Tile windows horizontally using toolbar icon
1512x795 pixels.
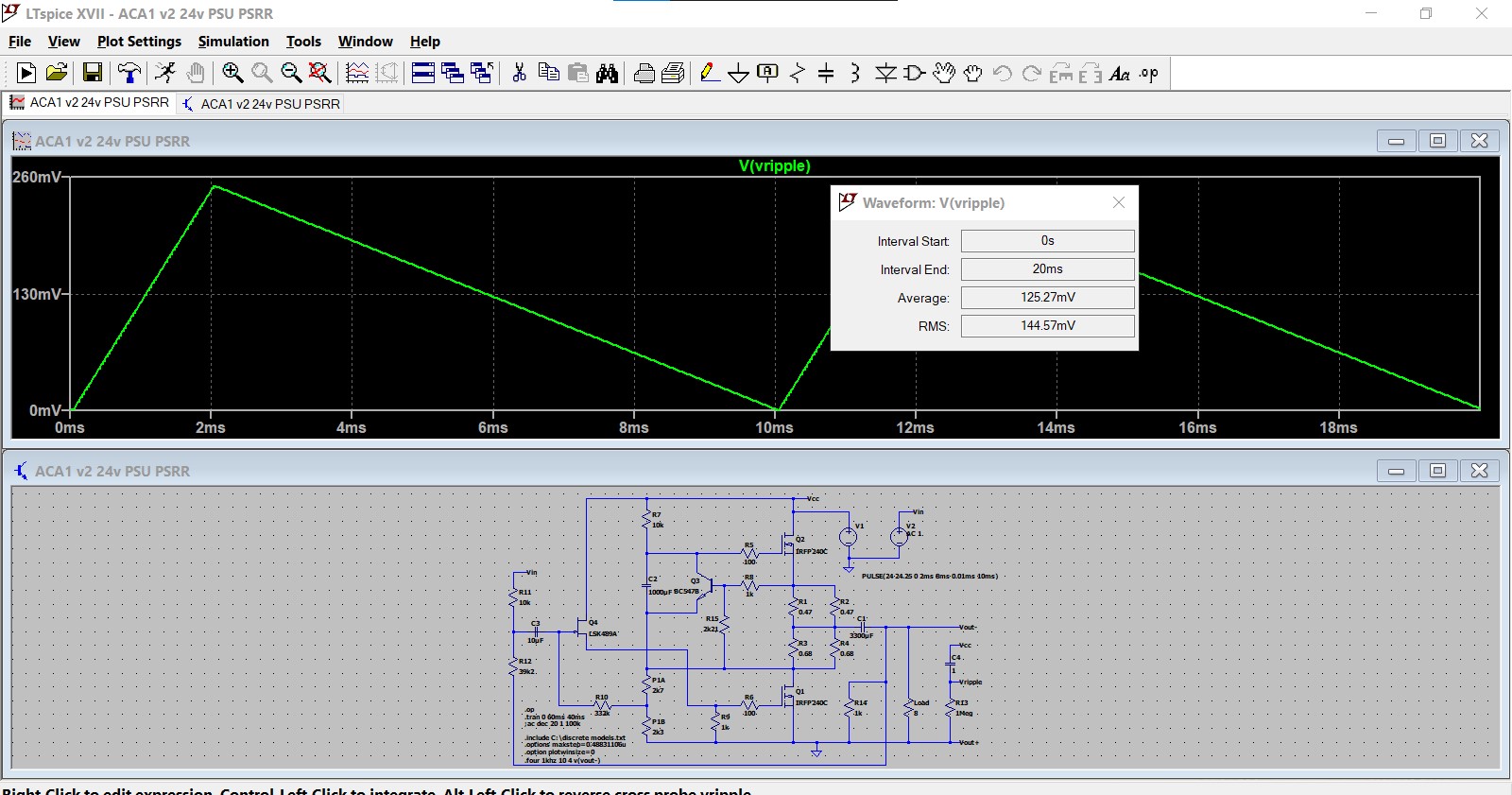pos(423,73)
